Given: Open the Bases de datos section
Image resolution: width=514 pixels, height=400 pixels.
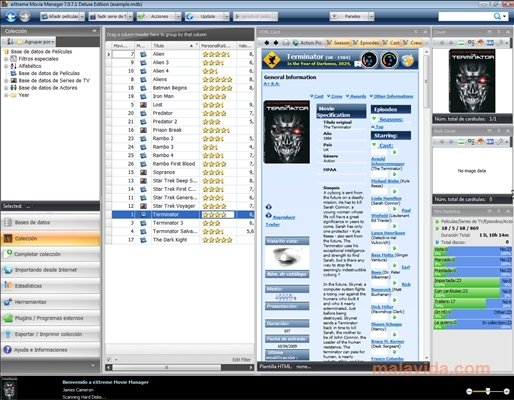Looking at the screenshot, I should [x=50, y=222].
